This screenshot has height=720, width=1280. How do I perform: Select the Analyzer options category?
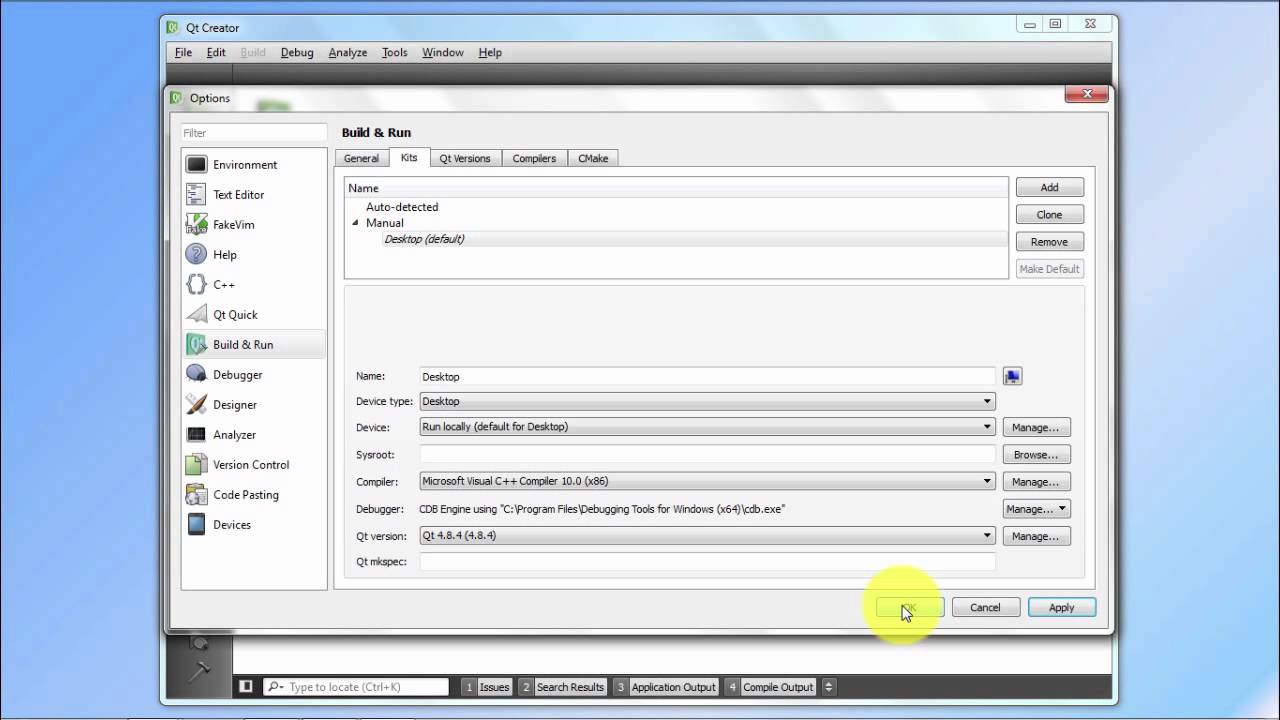[254, 435]
